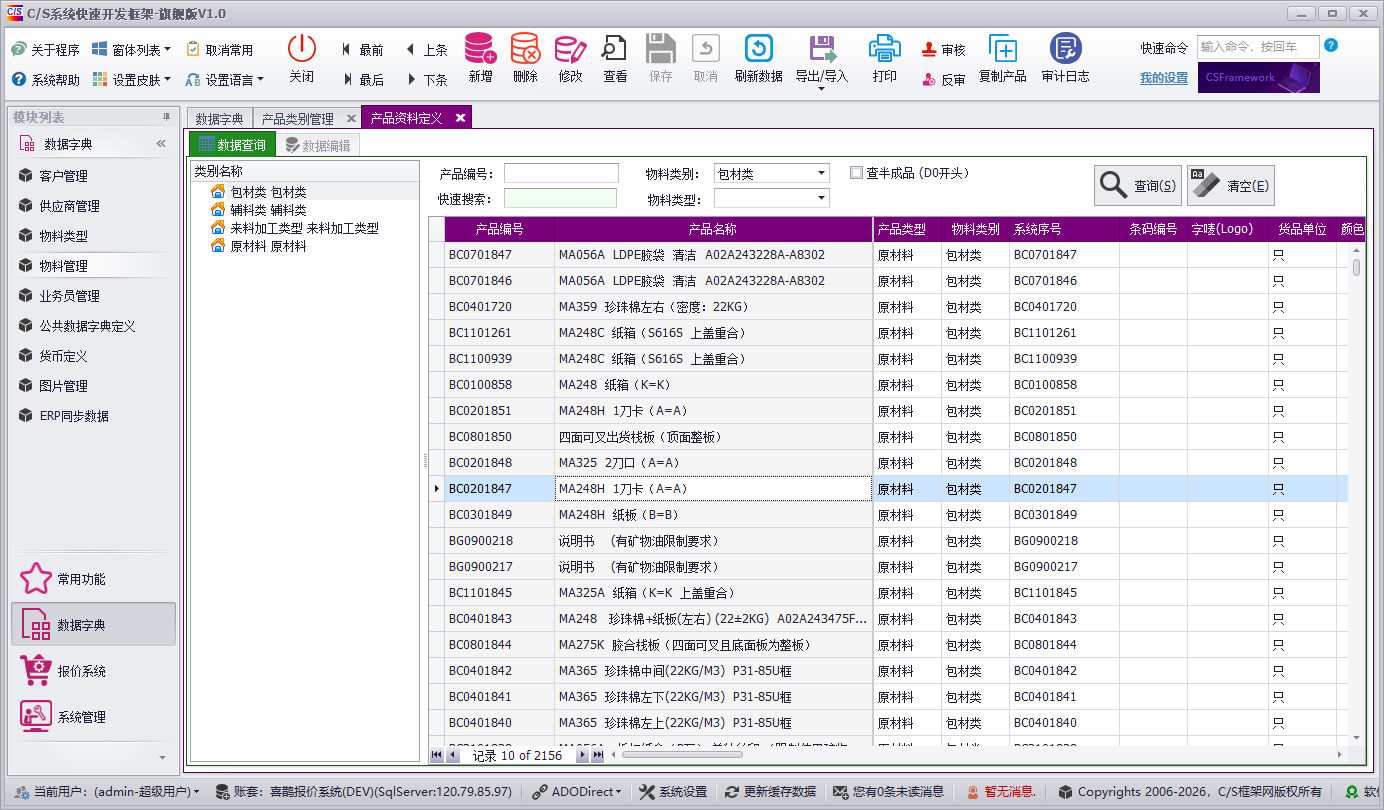Tick the 查半成品 (D0开头) checkbox
Image resolution: width=1384 pixels, height=810 pixels.
(x=856, y=172)
